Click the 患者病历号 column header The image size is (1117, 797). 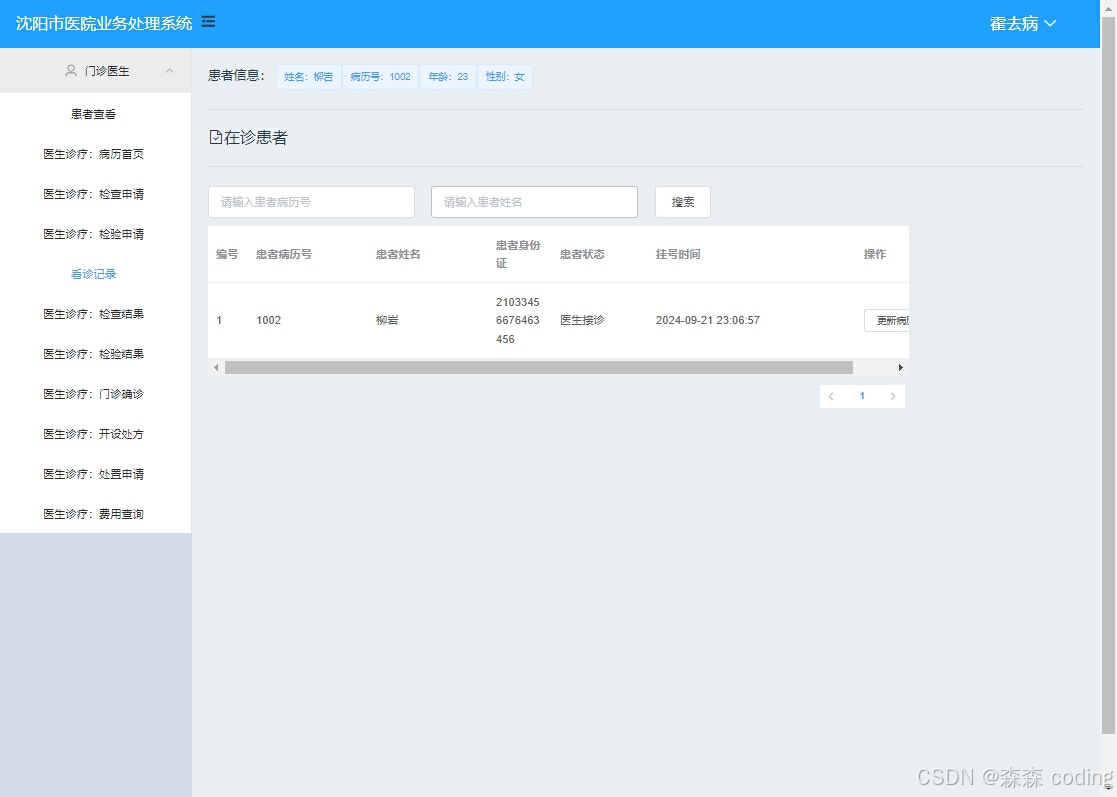284,254
